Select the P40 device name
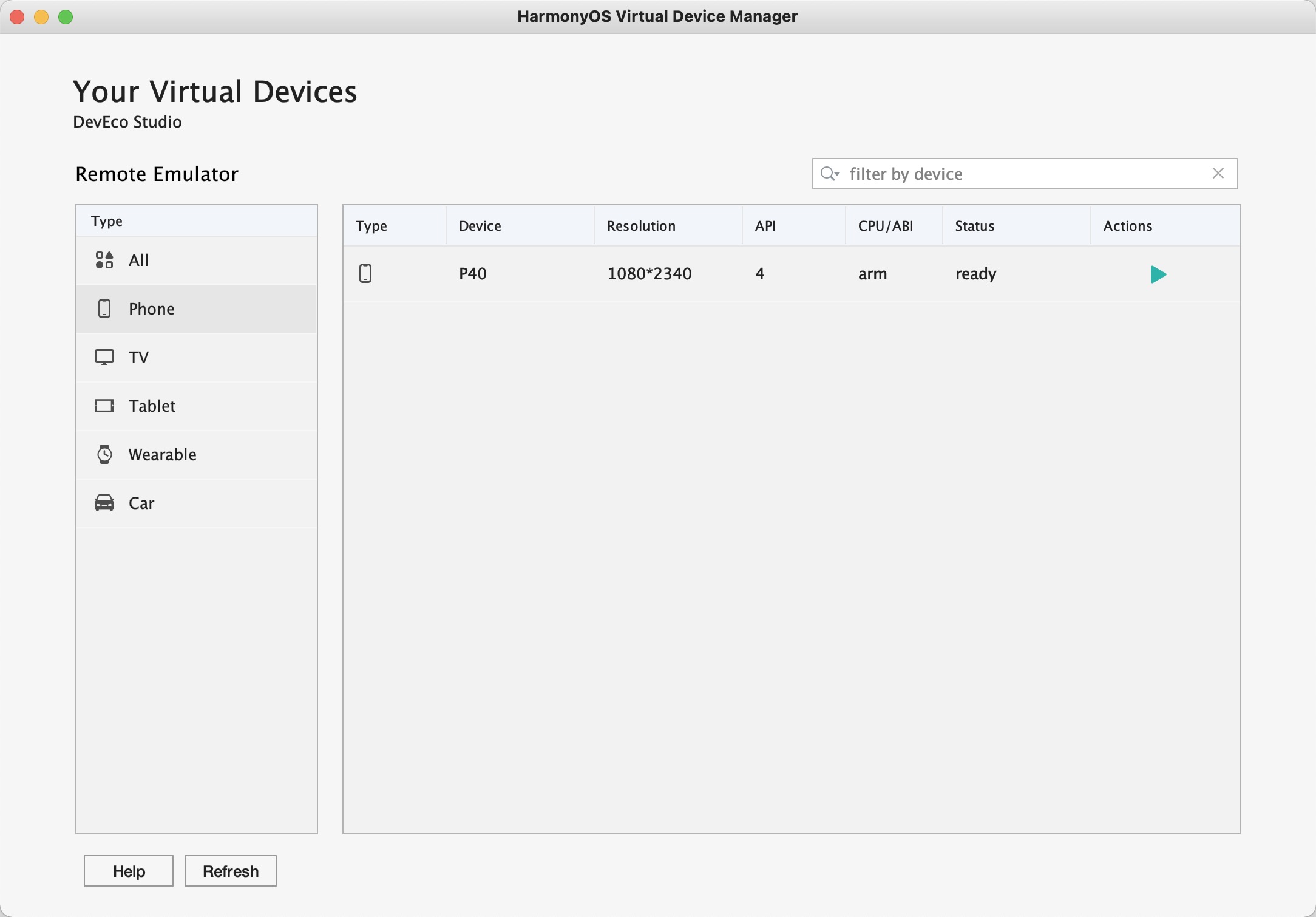The image size is (1316, 917). click(x=473, y=274)
